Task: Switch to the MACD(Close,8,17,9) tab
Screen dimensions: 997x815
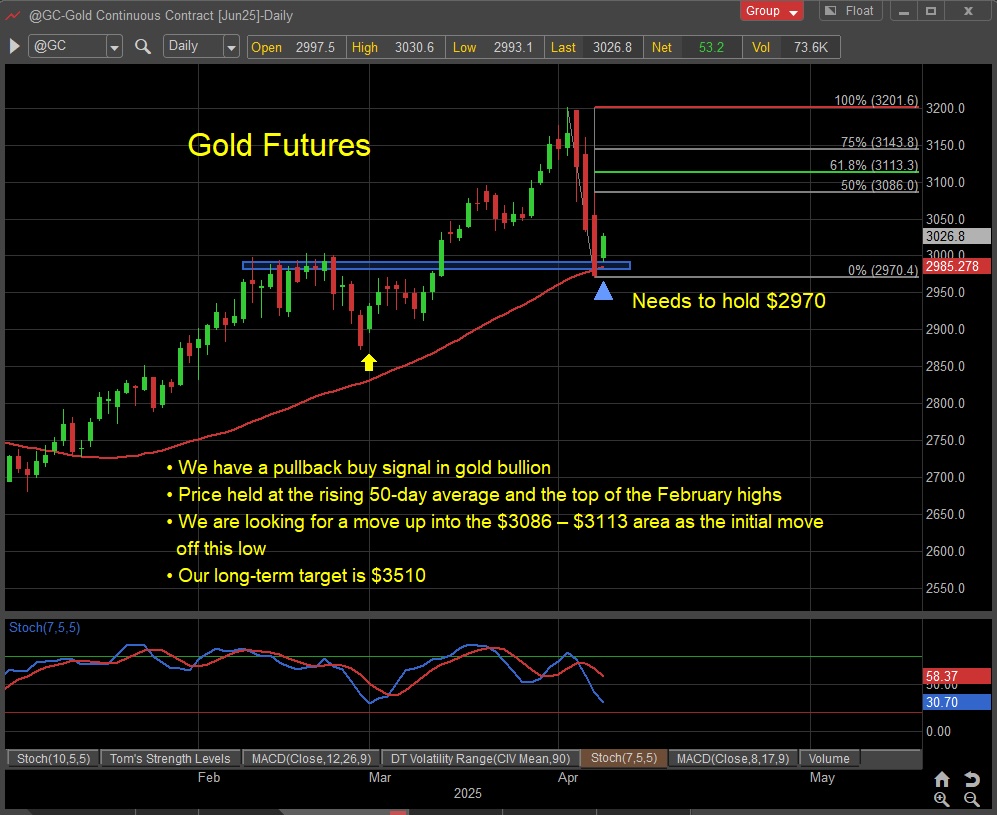Action: 732,758
